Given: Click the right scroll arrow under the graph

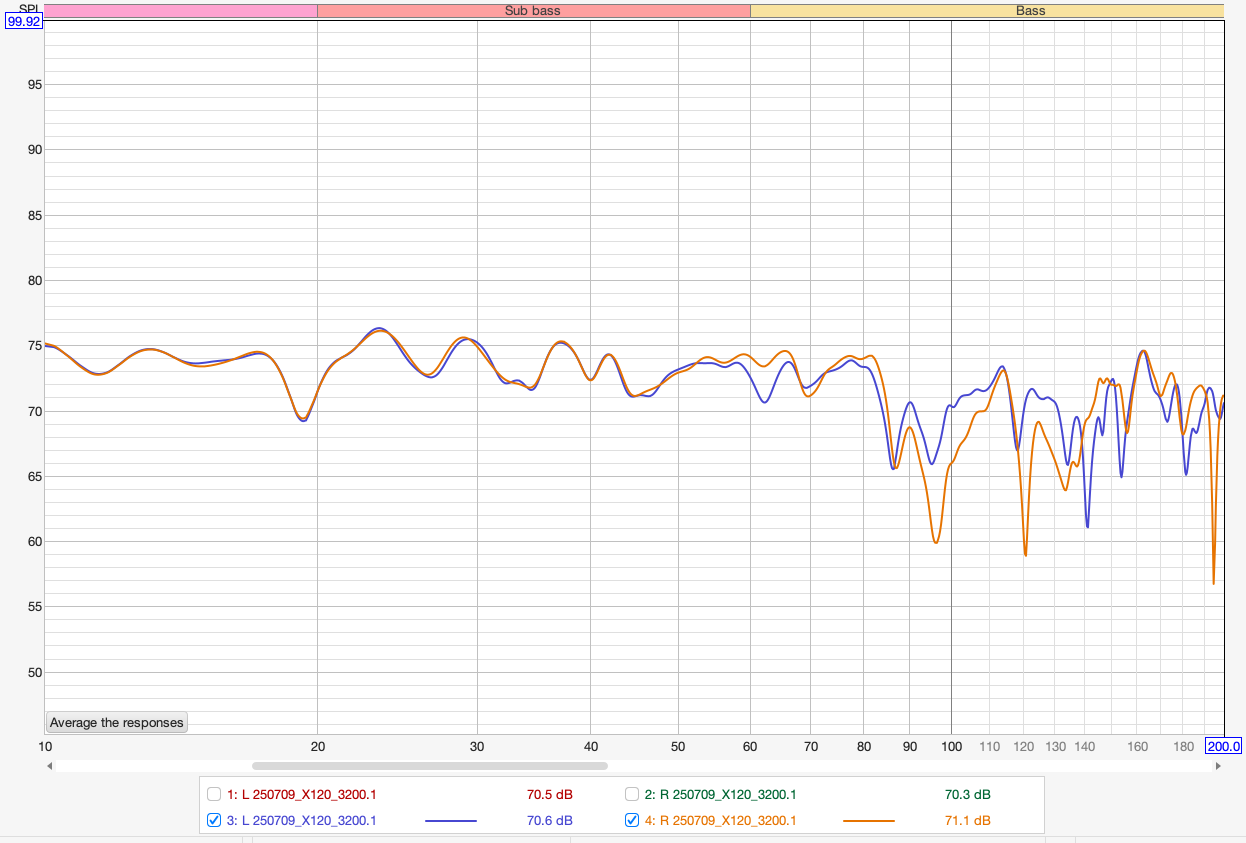Looking at the screenshot, I should [1218, 766].
